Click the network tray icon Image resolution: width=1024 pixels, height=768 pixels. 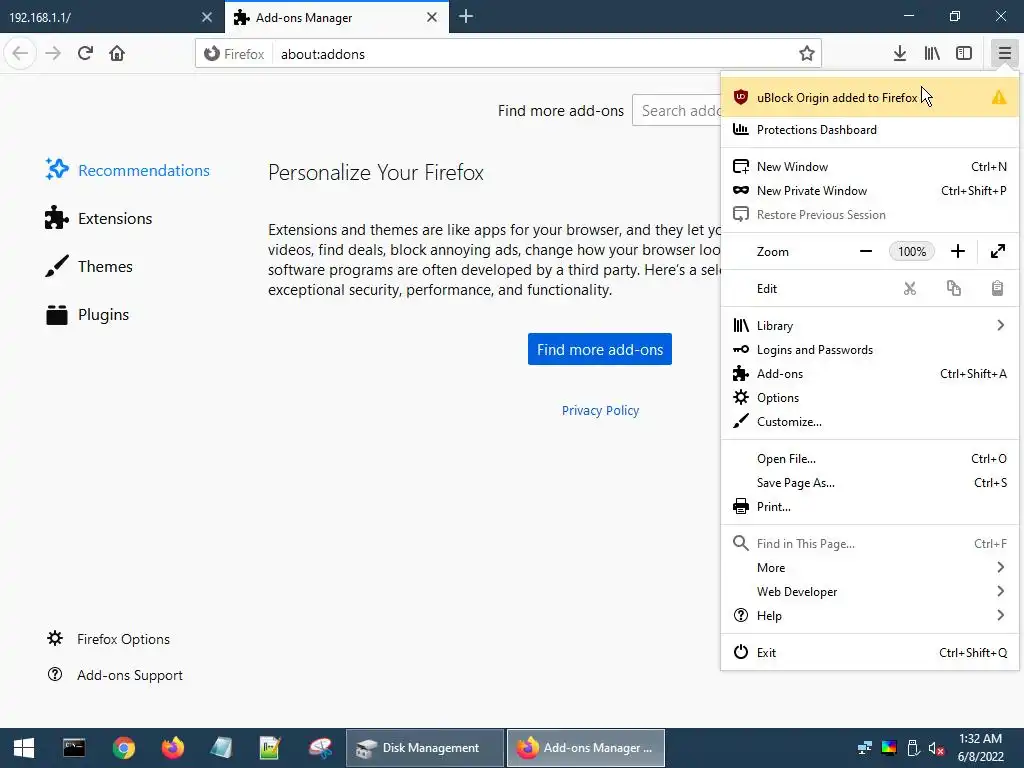click(865, 748)
